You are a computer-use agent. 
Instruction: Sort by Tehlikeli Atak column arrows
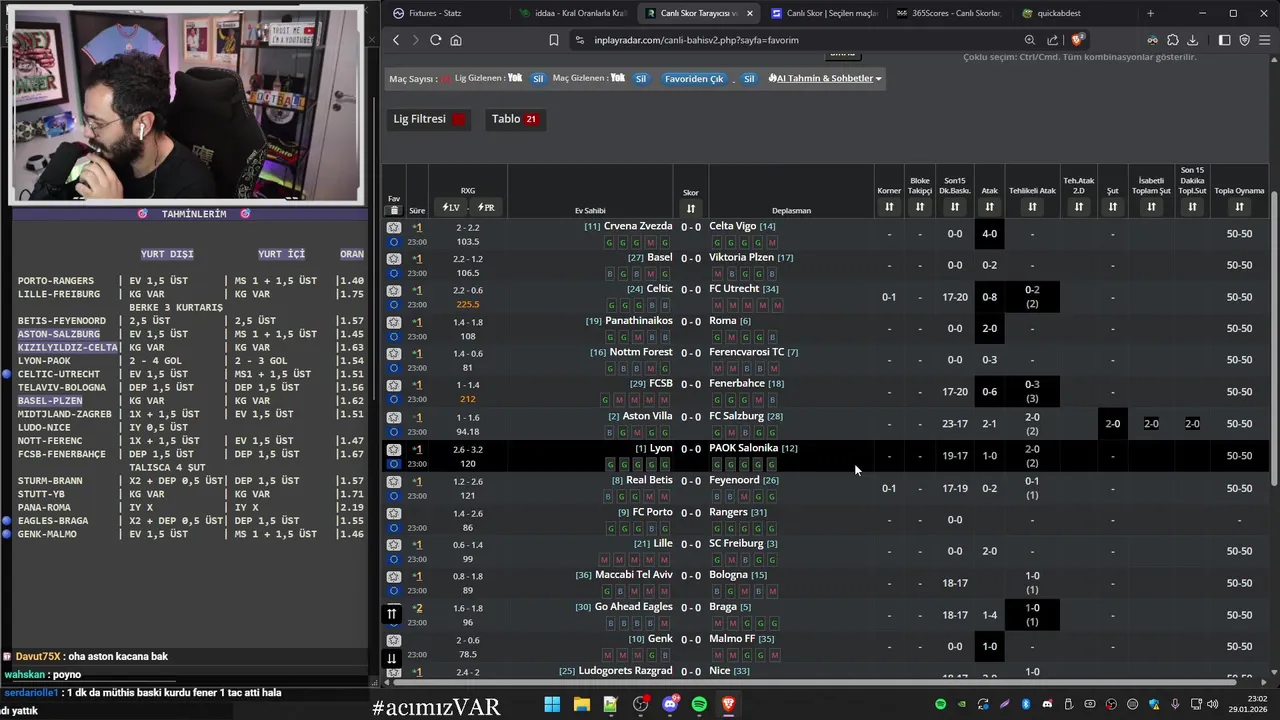click(x=1032, y=207)
